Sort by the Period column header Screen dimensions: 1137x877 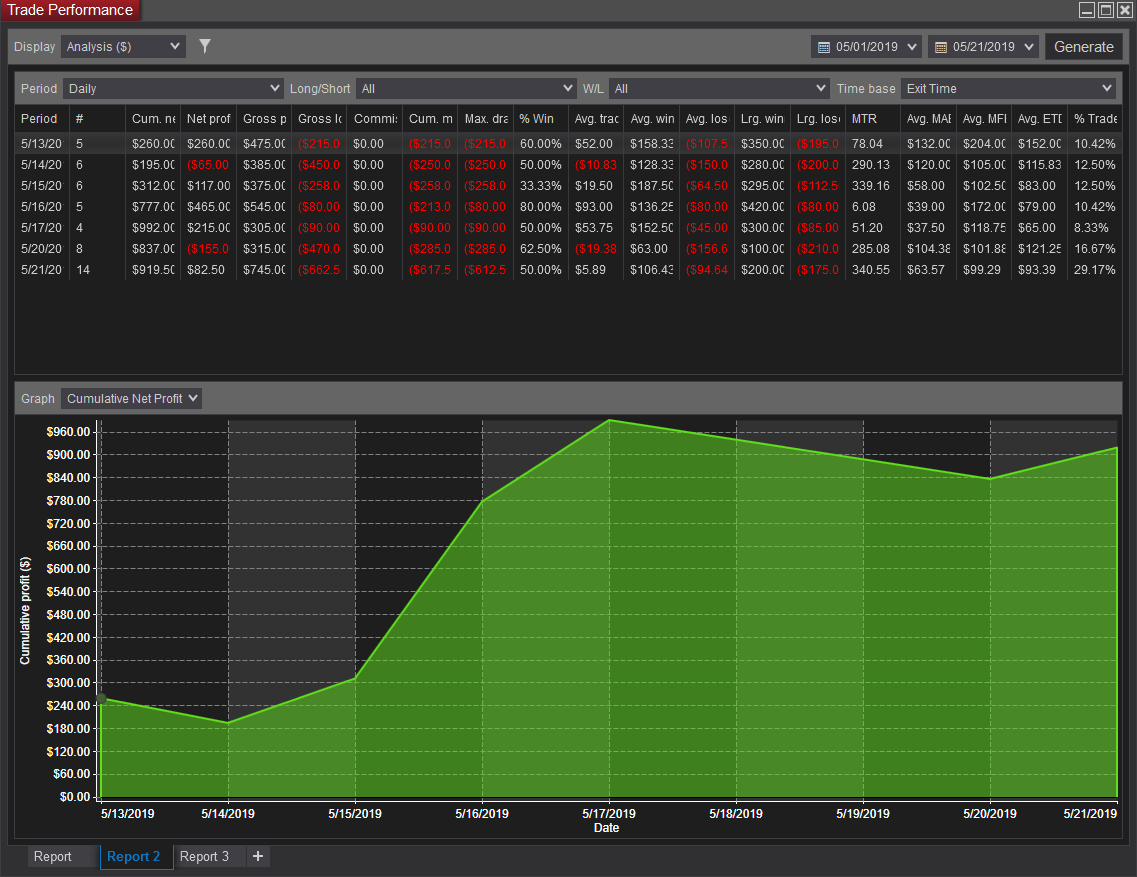pos(41,119)
